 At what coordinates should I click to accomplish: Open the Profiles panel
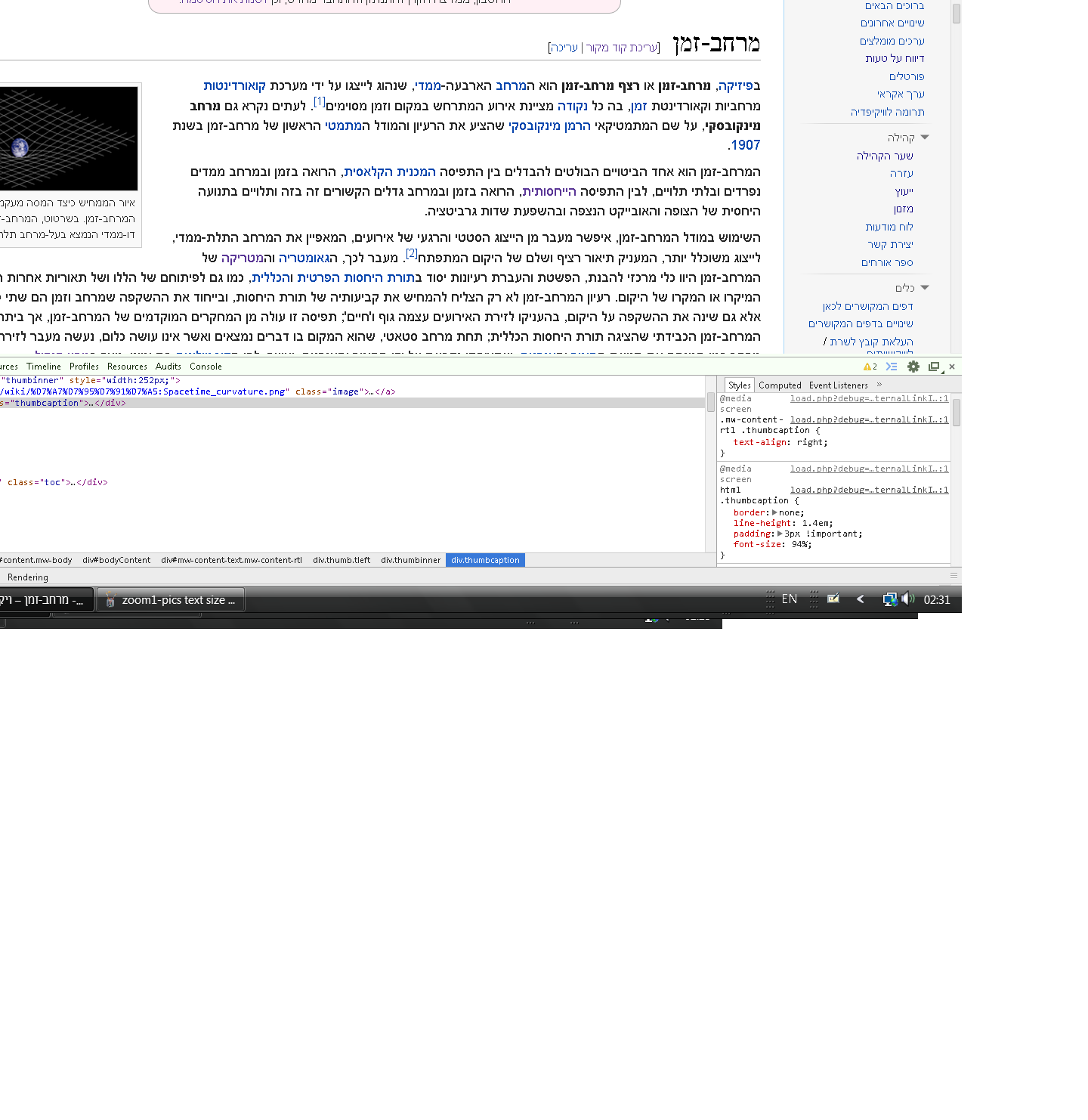point(84,367)
